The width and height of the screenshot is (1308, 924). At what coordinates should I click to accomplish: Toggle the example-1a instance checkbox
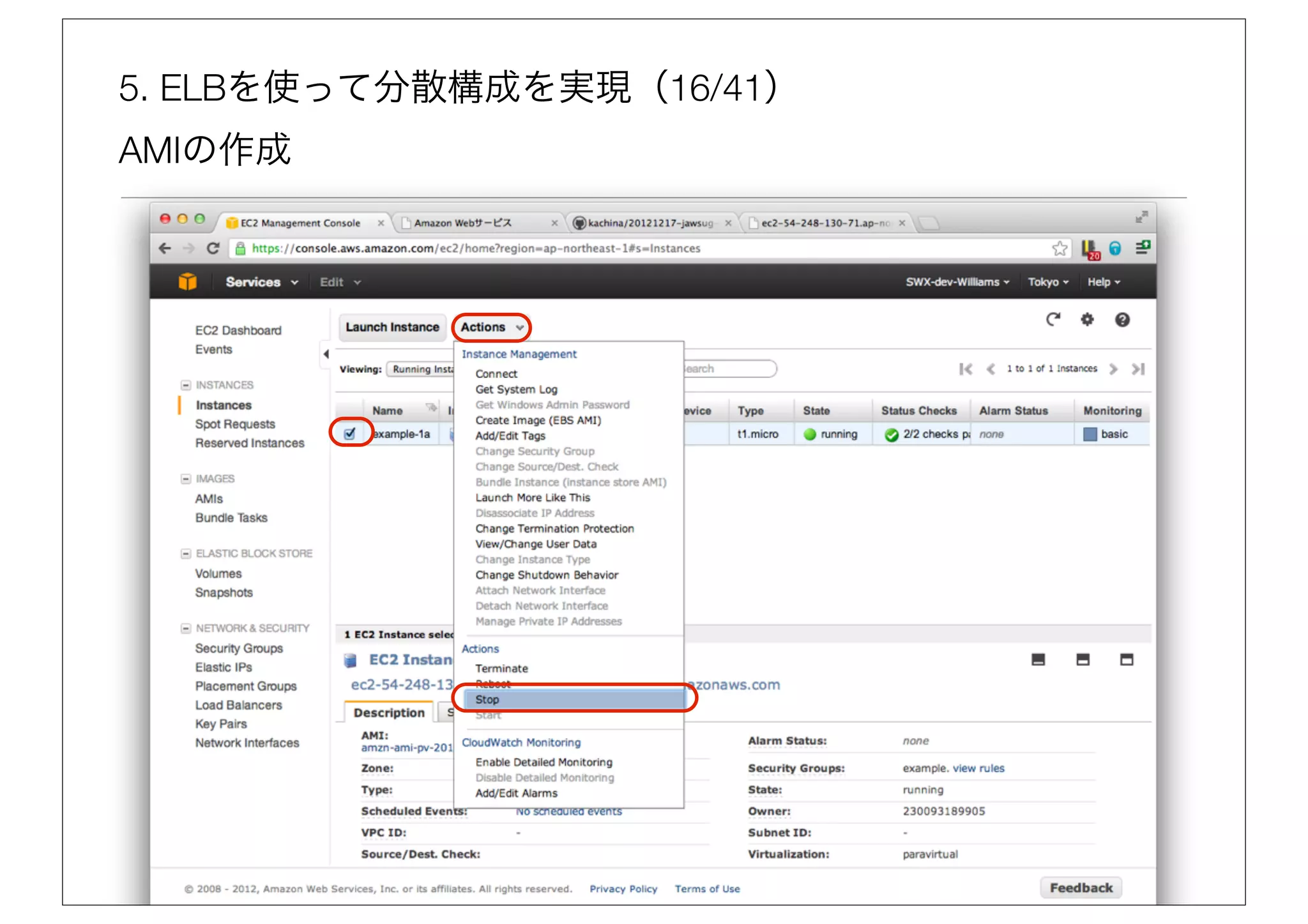click(350, 434)
